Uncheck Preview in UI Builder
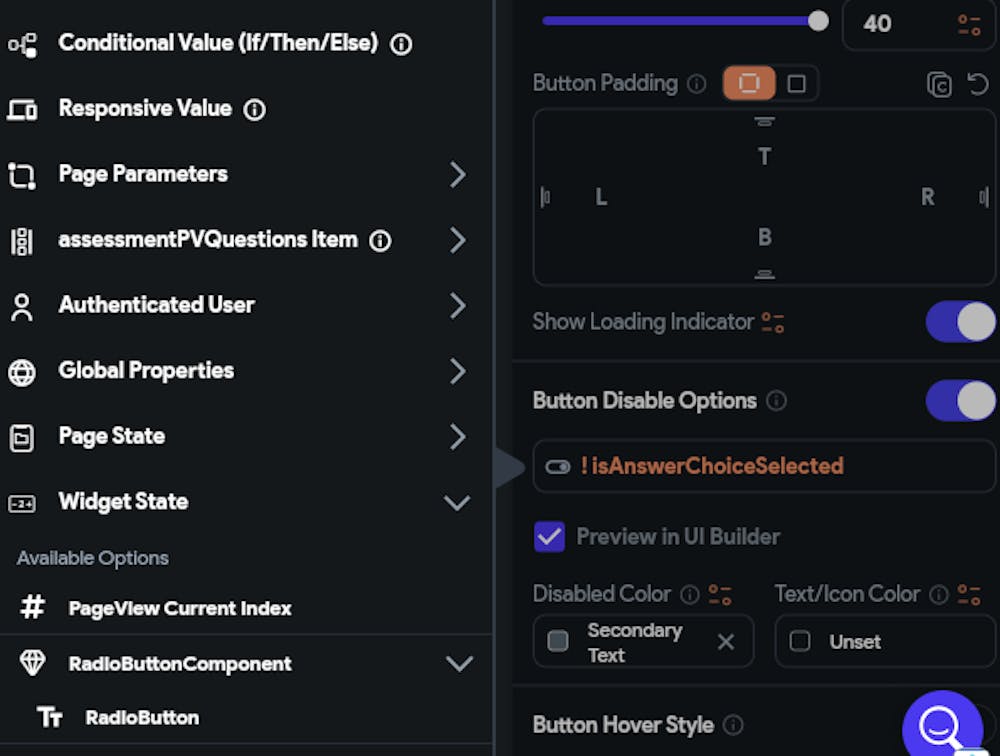Viewport: 1000px width, 756px height. 550,537
